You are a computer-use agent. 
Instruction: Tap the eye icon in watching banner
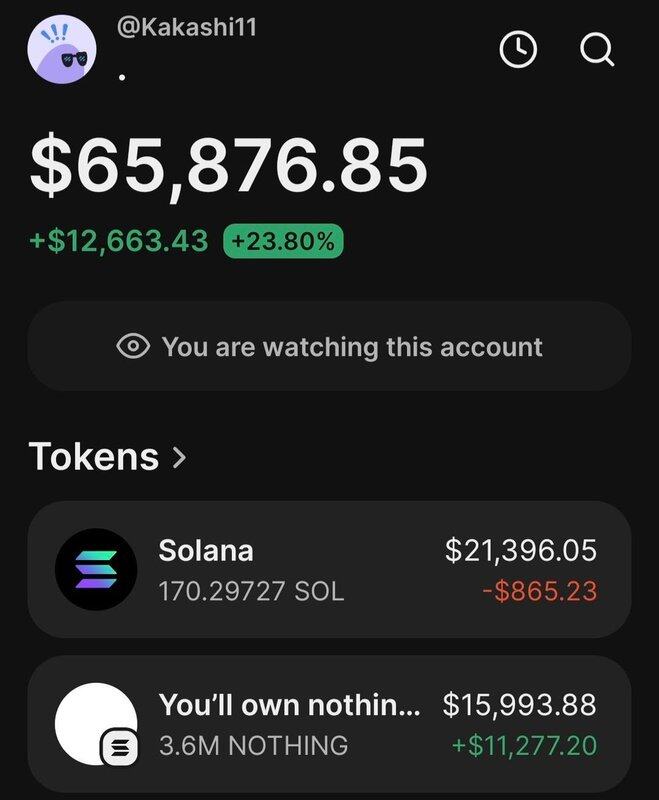coord(134,347)
